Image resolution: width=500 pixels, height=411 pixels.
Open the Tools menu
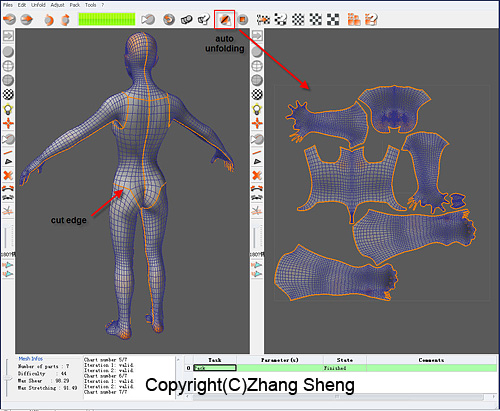pos(90,5)
